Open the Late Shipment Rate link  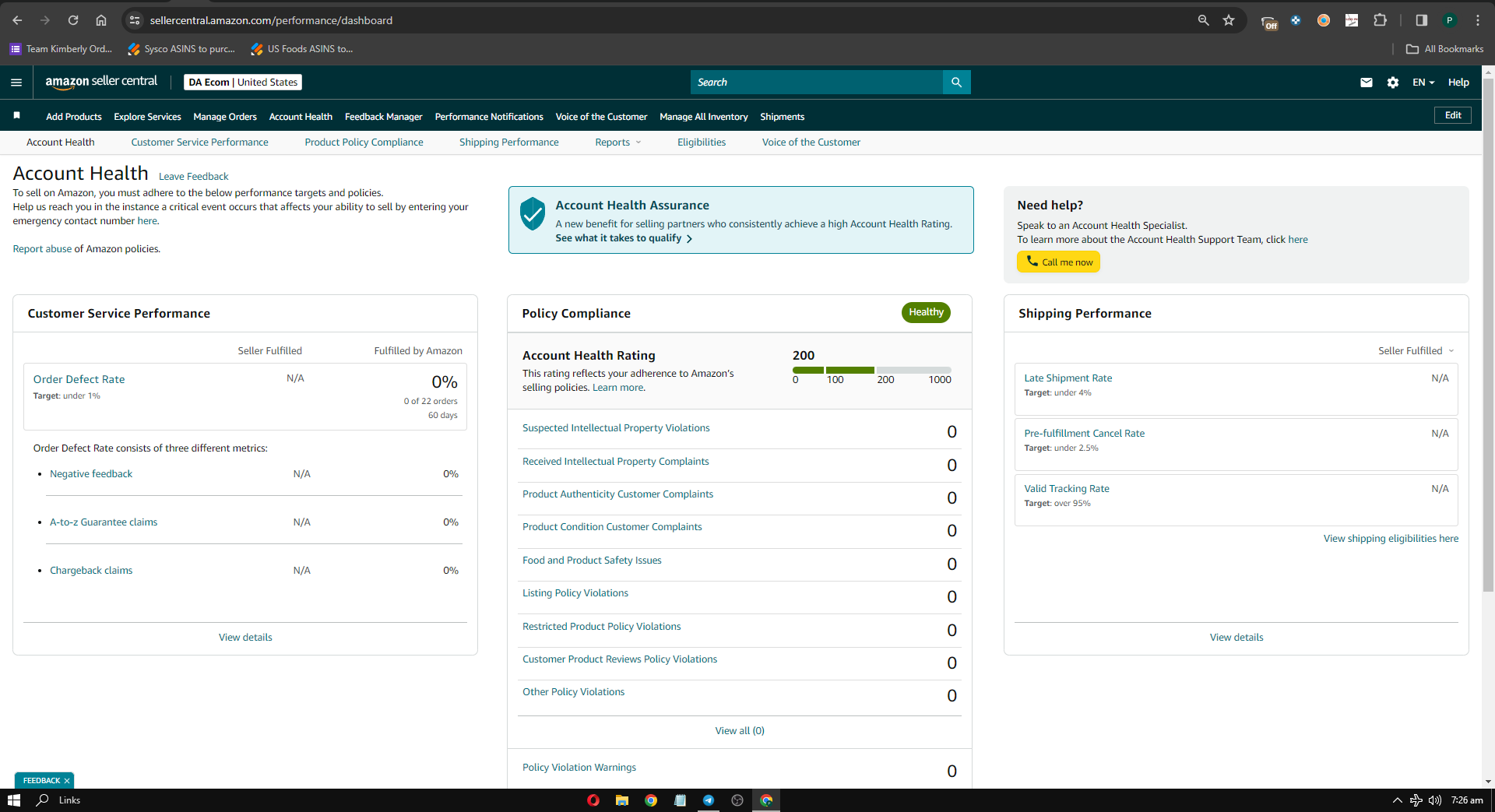[x=1068, y=378]
